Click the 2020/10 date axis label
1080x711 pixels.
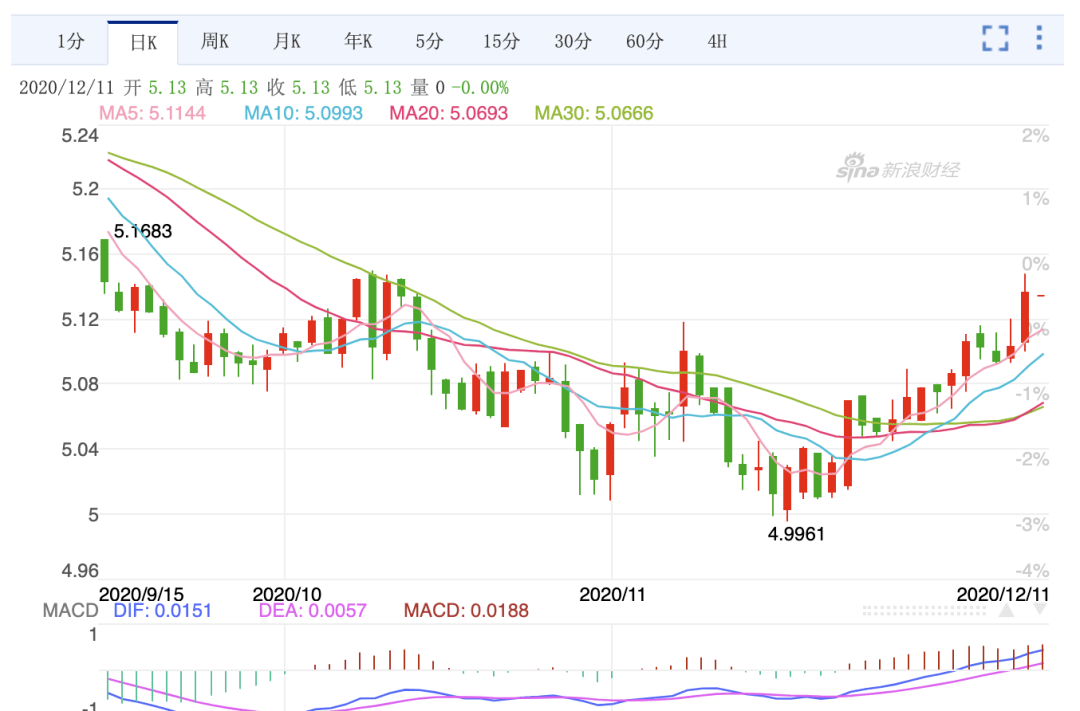(287, 594)
